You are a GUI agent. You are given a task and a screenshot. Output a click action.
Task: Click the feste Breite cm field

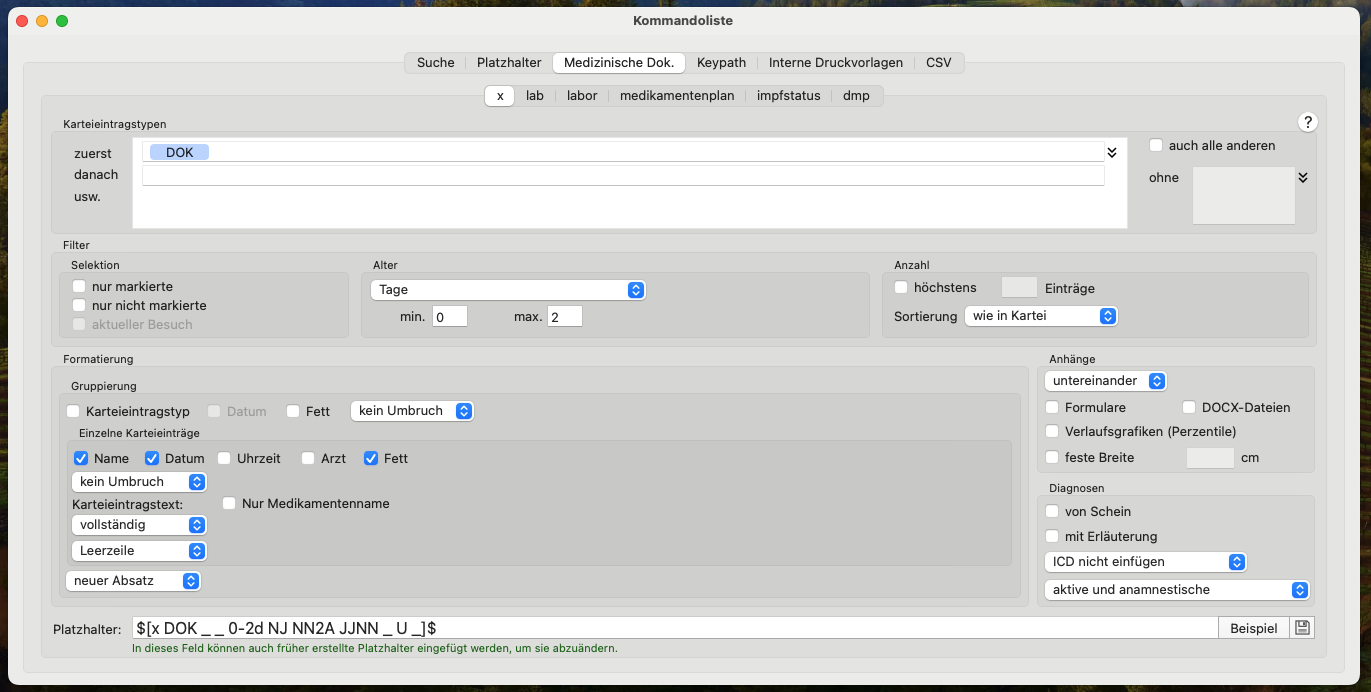pos(1210,457)
